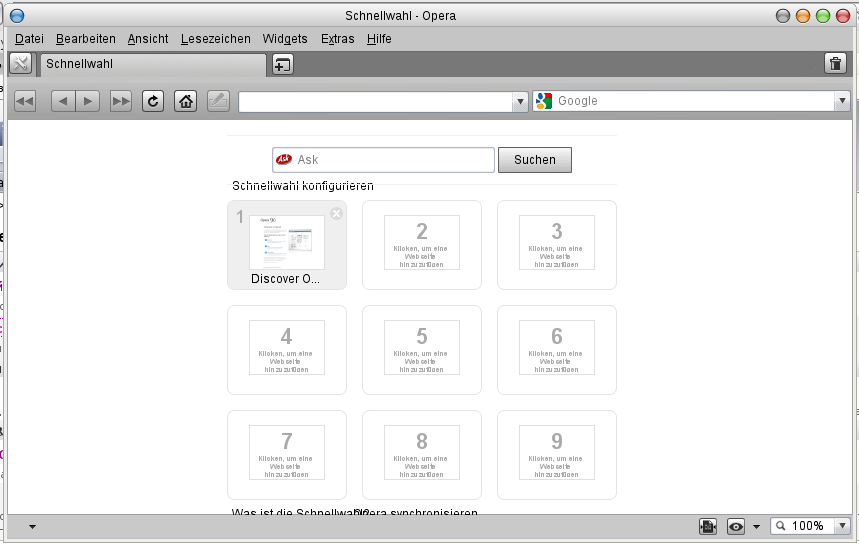Open the Extras menu
Viewport: 859px width, 548px height.
[337, 39]
